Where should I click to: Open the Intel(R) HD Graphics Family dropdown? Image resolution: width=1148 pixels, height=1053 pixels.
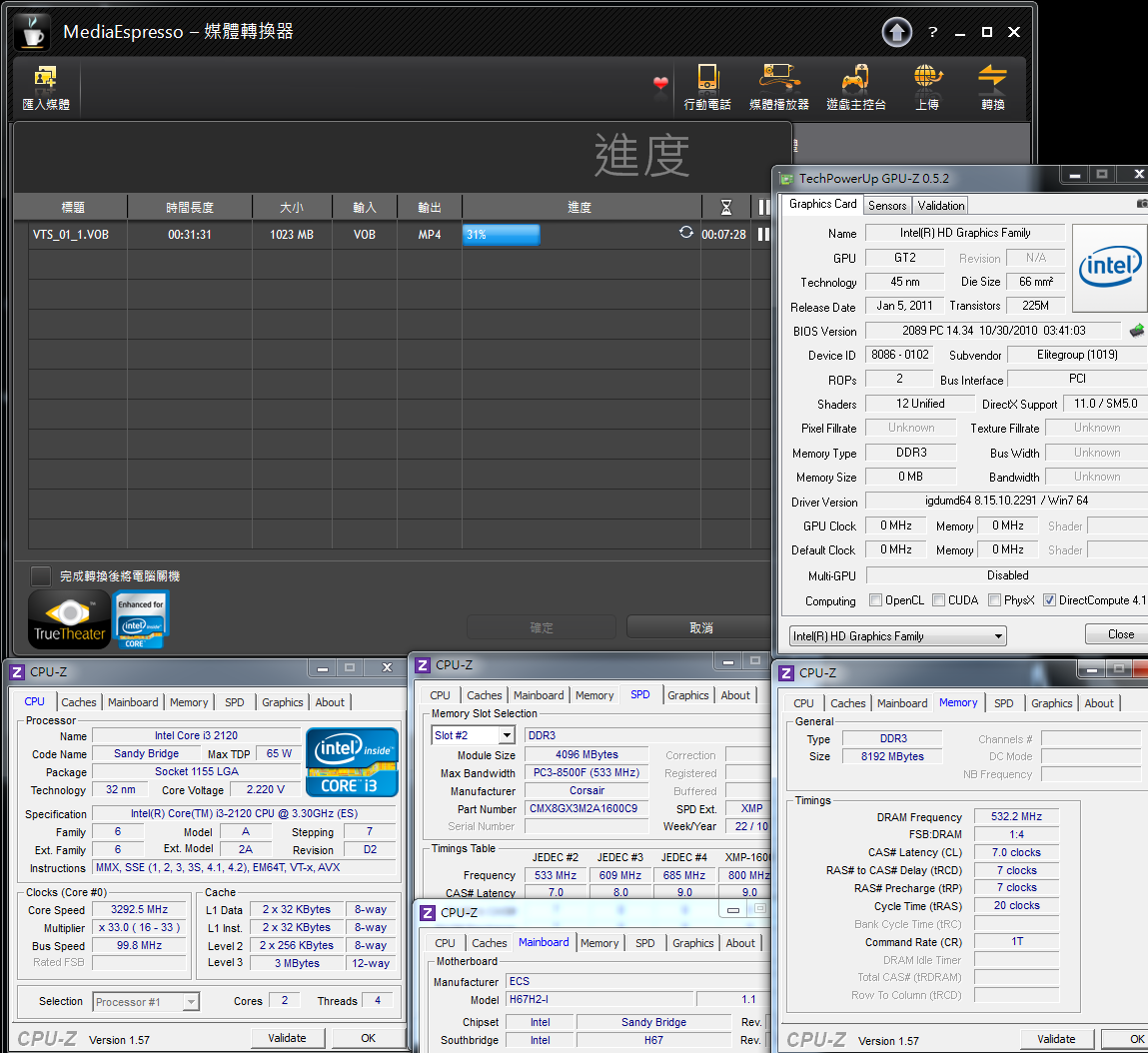pos(897,635)
